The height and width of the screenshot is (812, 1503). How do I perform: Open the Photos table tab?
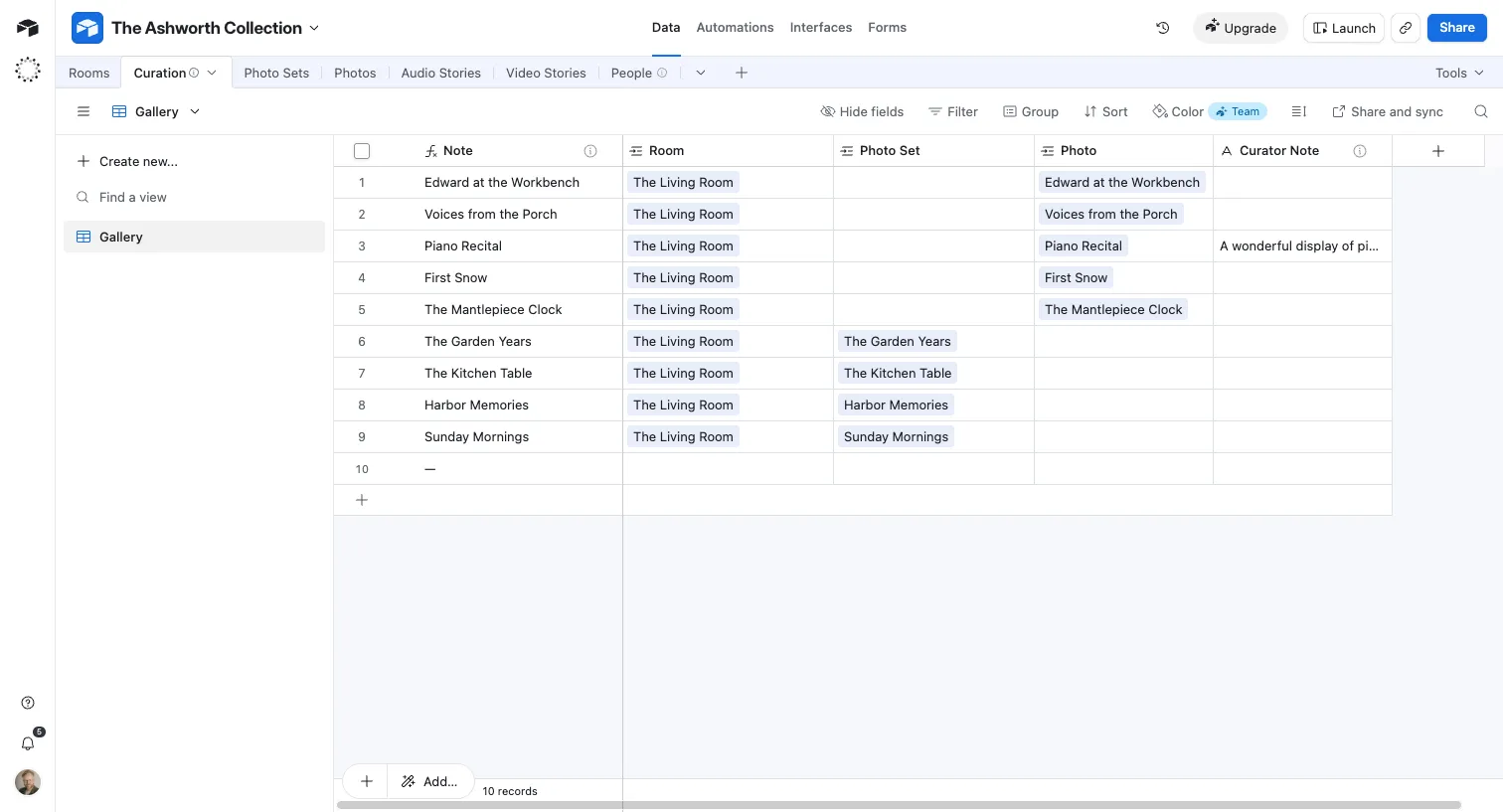[355, 73]
